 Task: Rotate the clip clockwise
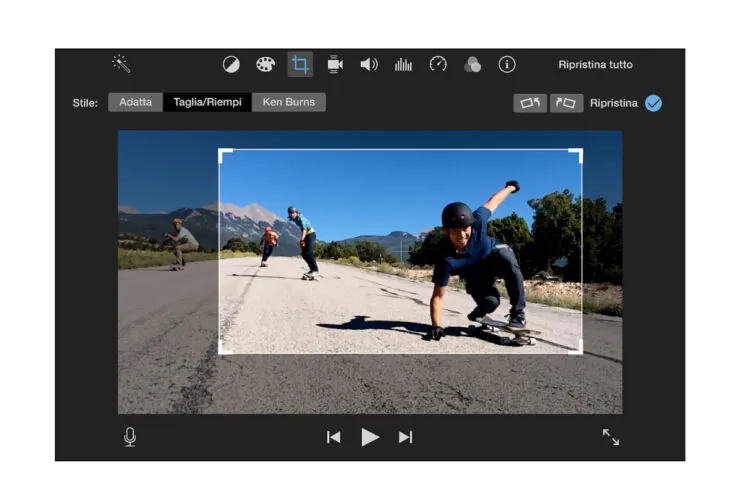click(x=566, y=103)
